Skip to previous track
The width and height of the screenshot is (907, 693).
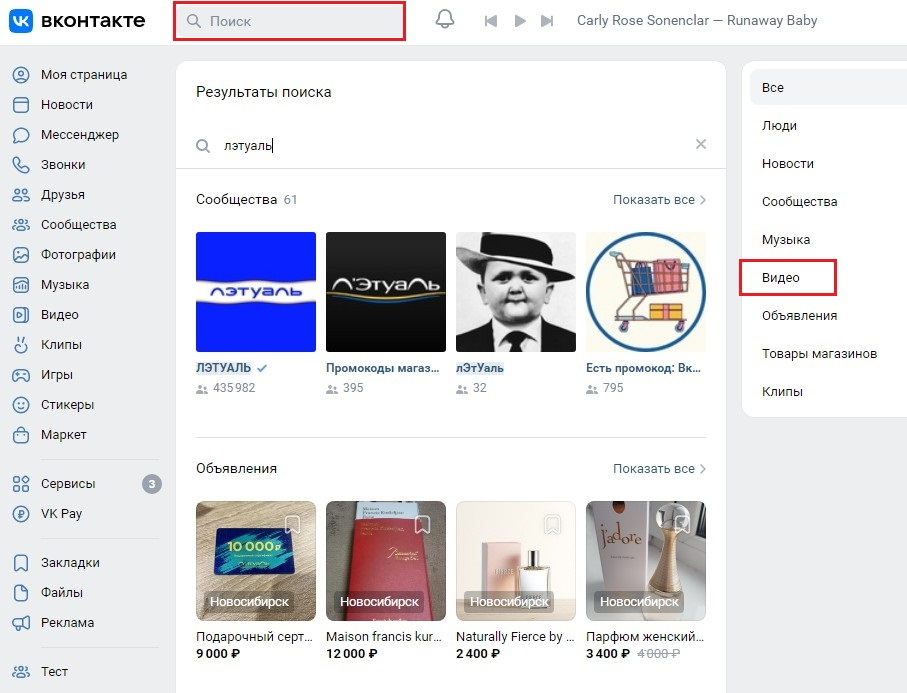(x=491, y=21)
